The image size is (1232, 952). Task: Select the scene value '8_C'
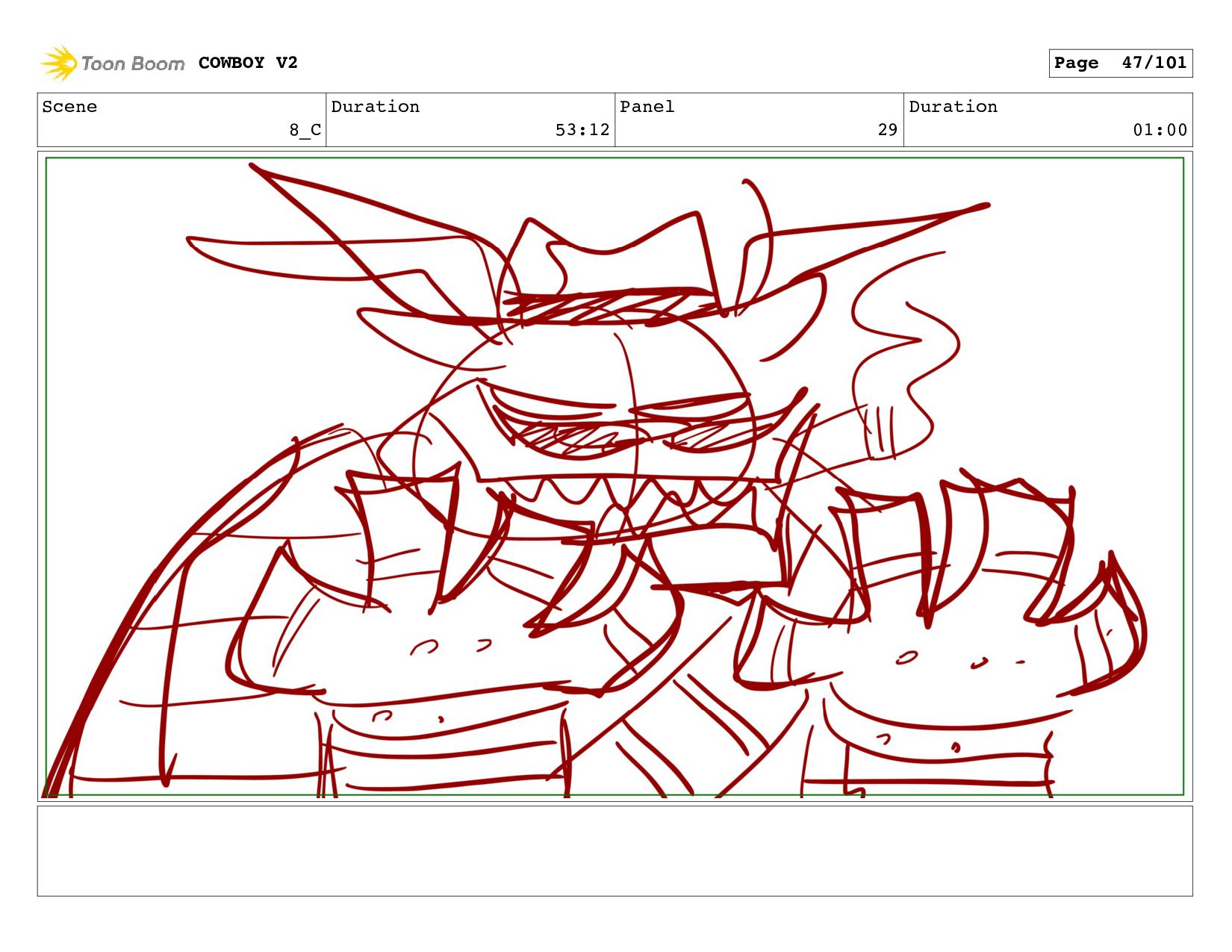click(305, 130)
